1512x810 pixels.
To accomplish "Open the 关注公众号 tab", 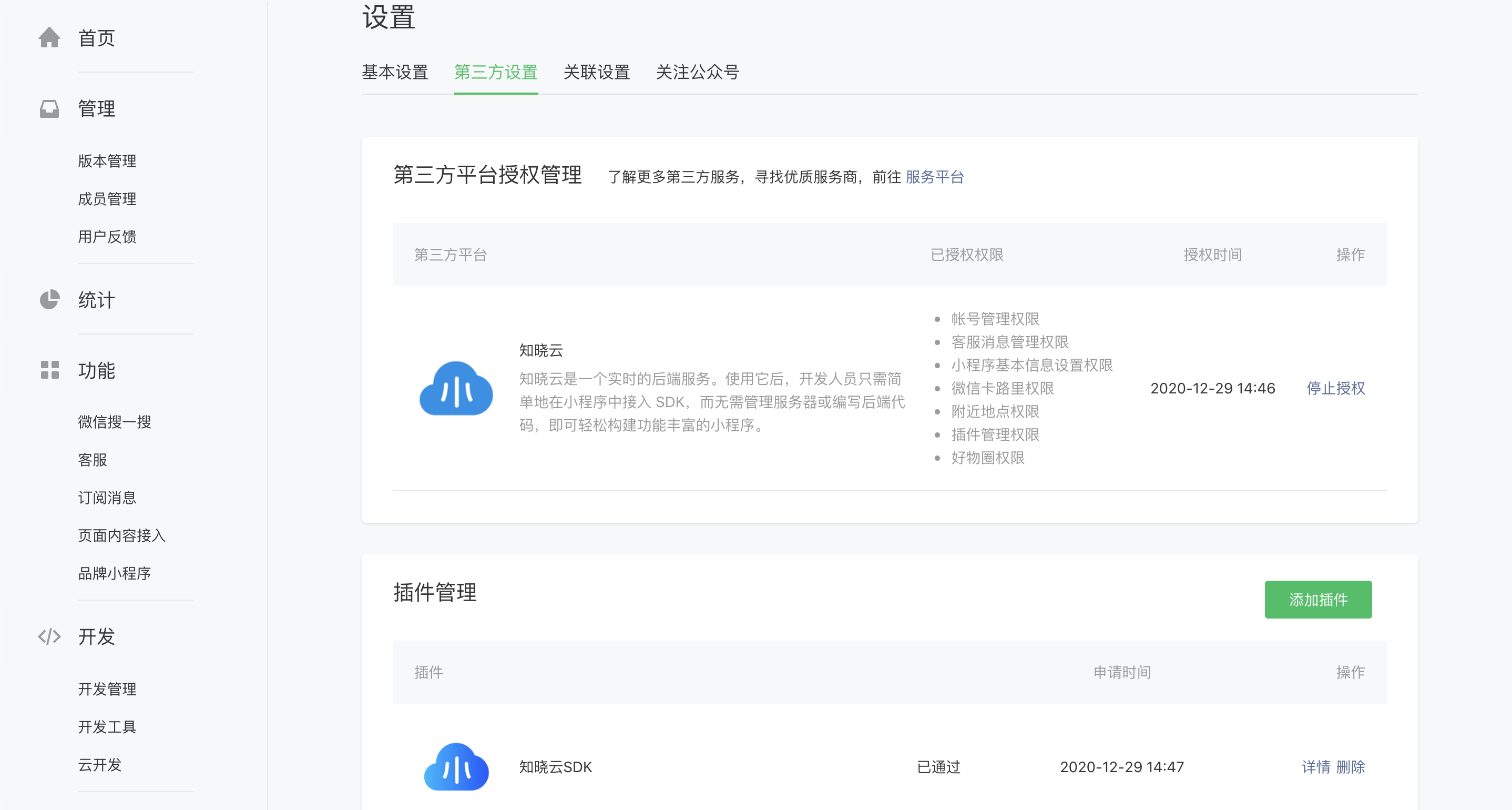I will [x=698, y=72].
